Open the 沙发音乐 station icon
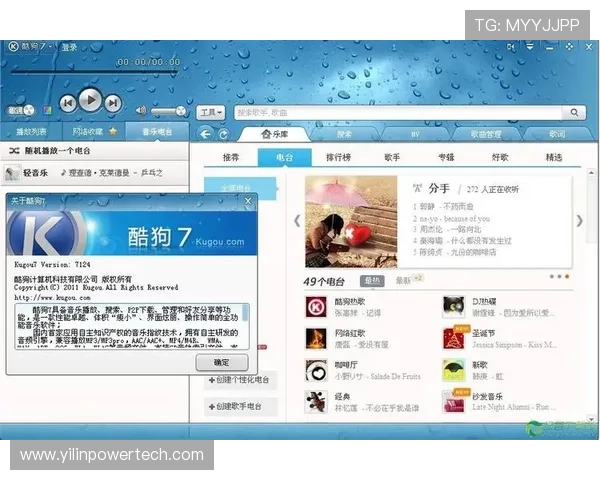Viewport: 600px width, 480px height. coord(454,402)
